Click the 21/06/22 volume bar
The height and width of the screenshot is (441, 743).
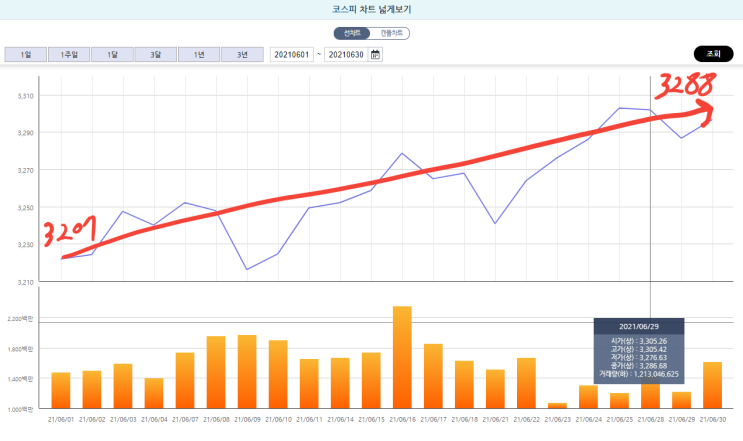(526, 383)
